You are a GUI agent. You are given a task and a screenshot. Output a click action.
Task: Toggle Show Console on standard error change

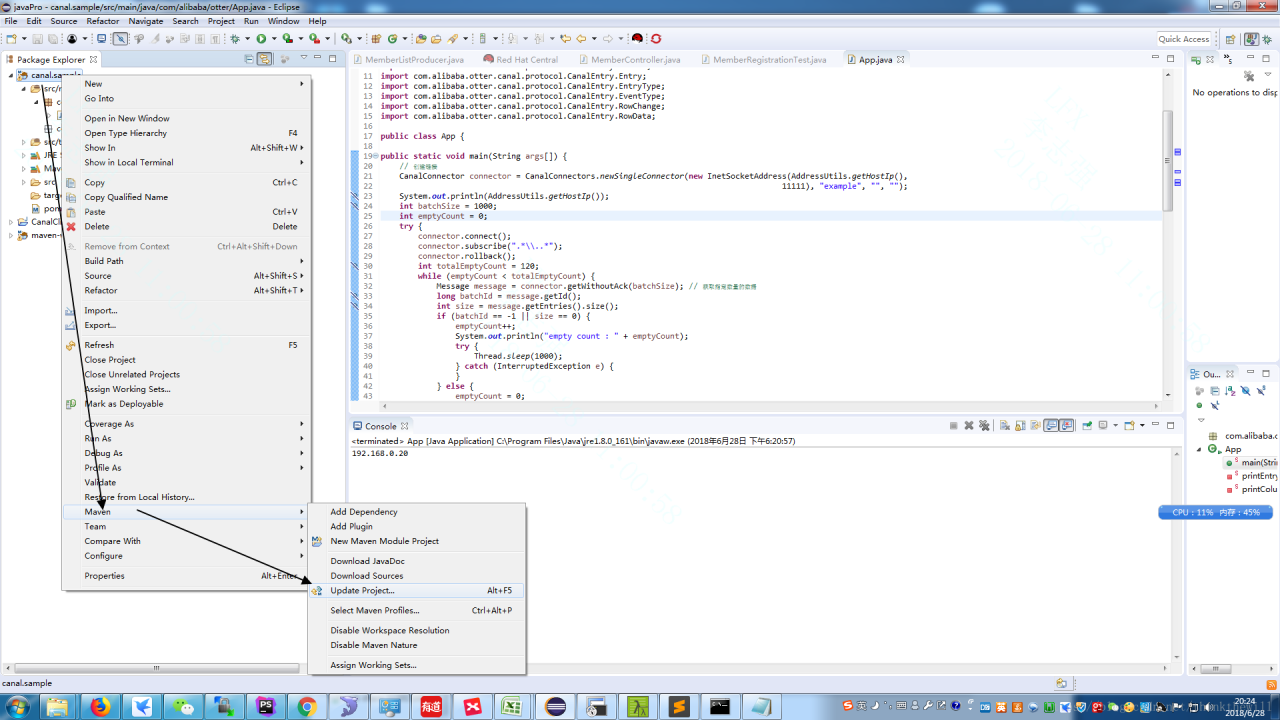click(x=1067, y=425)
